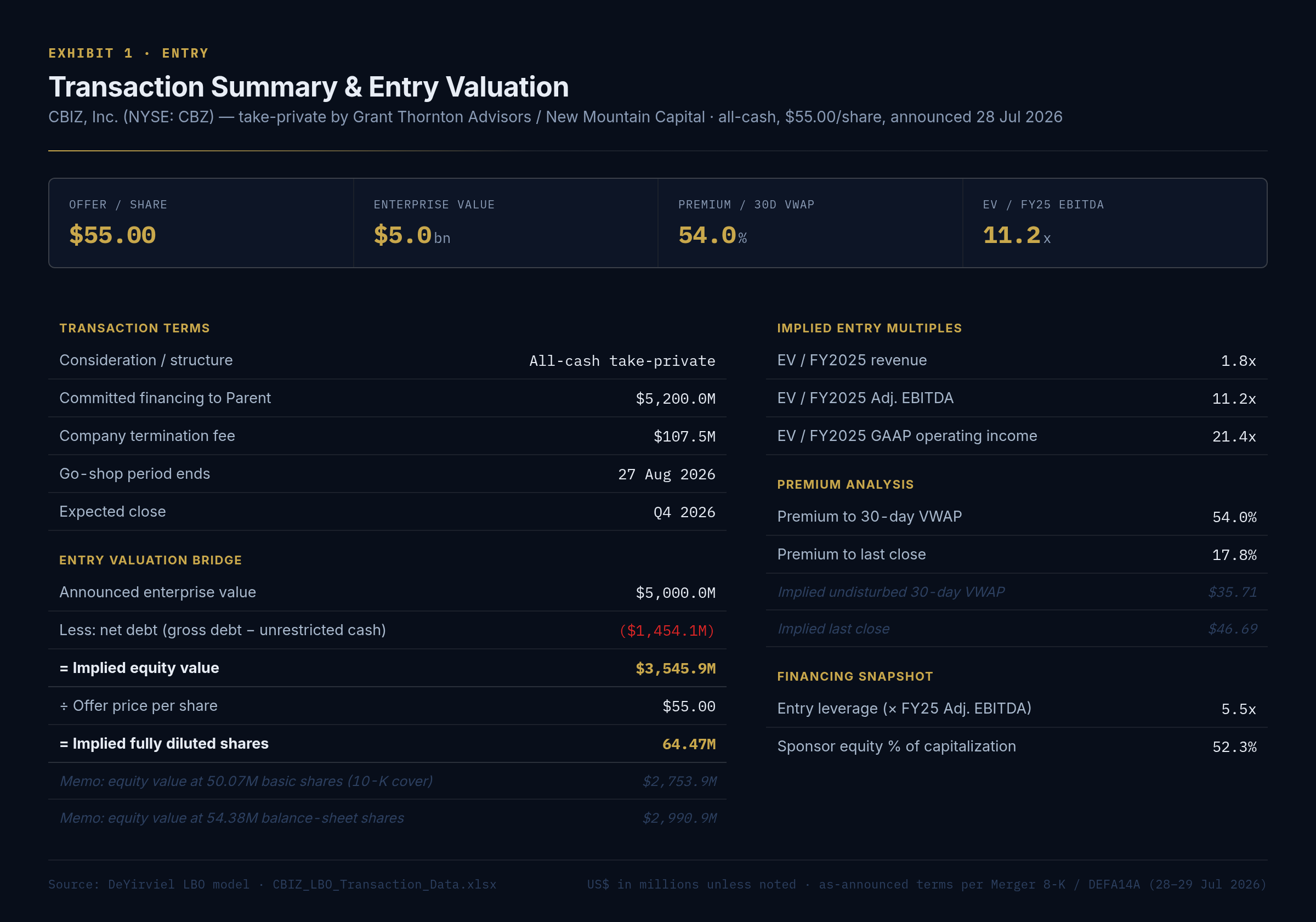Click '= Implied fully diluted shares' label
The width and height of the screenshot is (1316, 922).
[x=164, y=744]
